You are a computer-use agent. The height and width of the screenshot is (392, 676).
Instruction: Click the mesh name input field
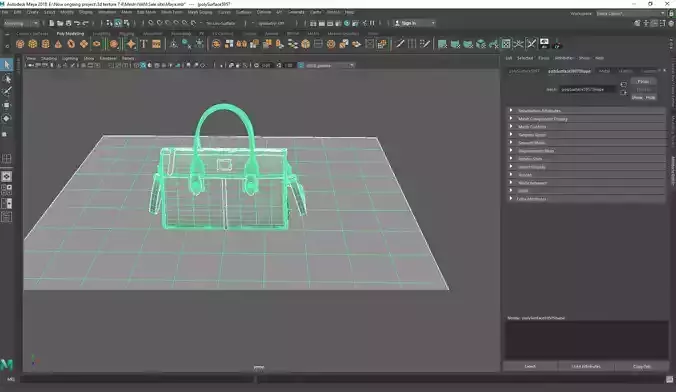tap(588, 90)
